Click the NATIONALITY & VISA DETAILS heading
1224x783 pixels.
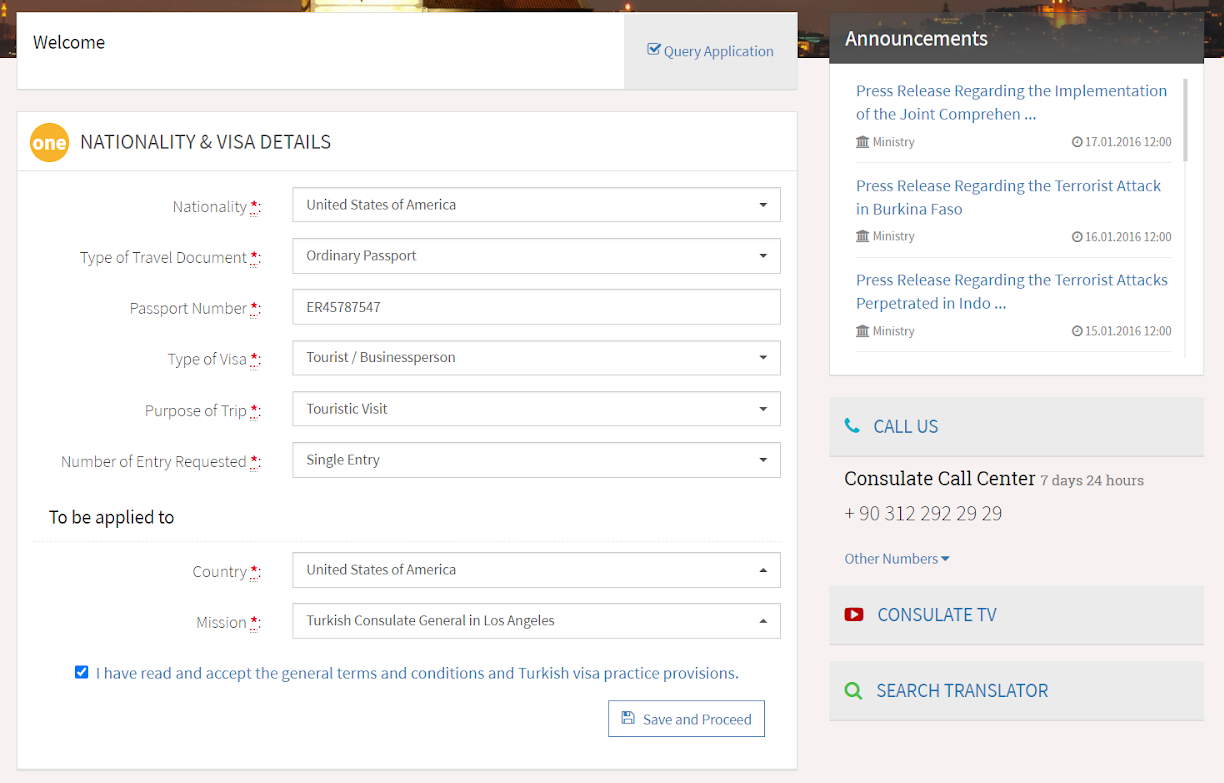click(x=205, y=142)
